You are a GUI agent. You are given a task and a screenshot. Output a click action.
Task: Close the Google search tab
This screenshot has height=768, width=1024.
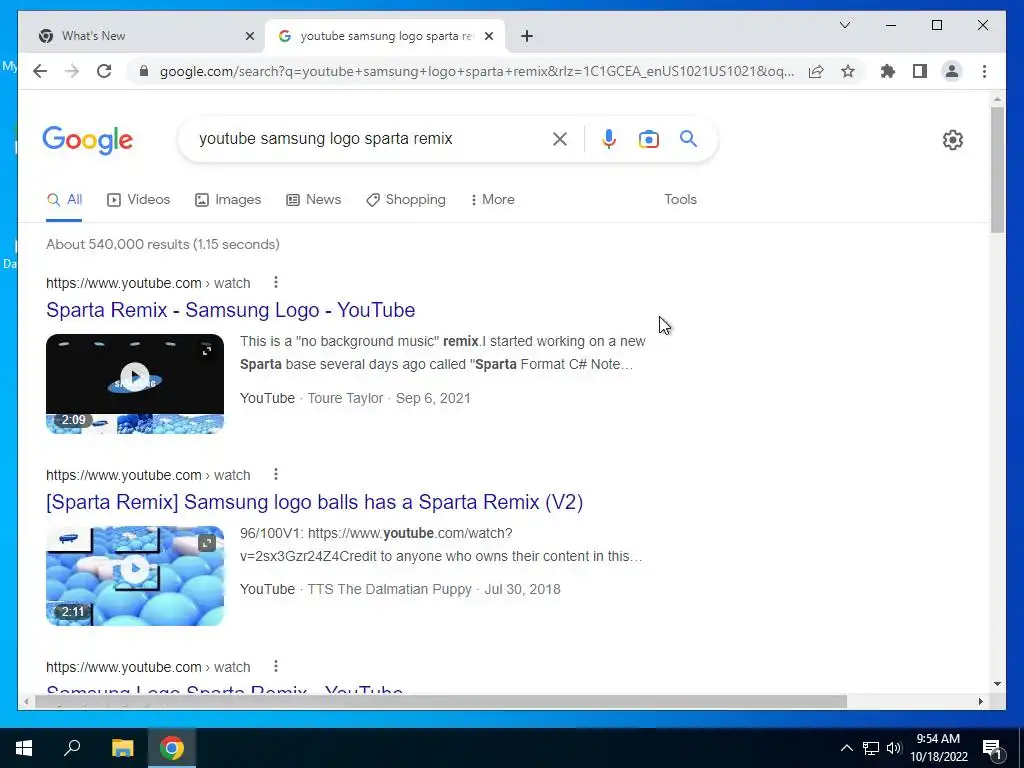(488, 36)
